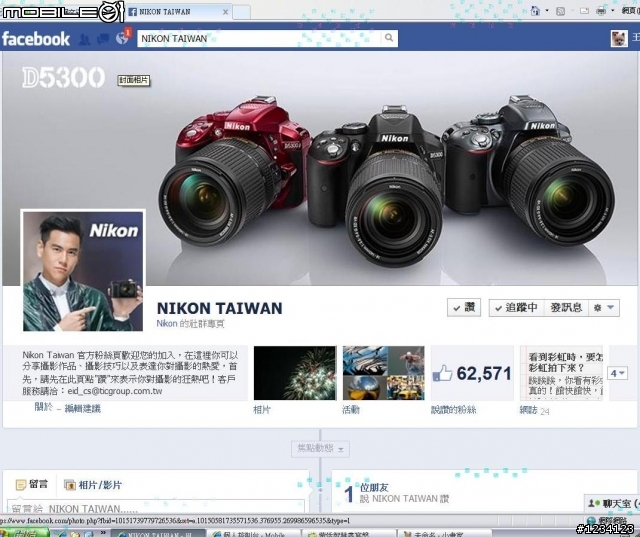Click the search magnifier button

click(x=389, y=38)
